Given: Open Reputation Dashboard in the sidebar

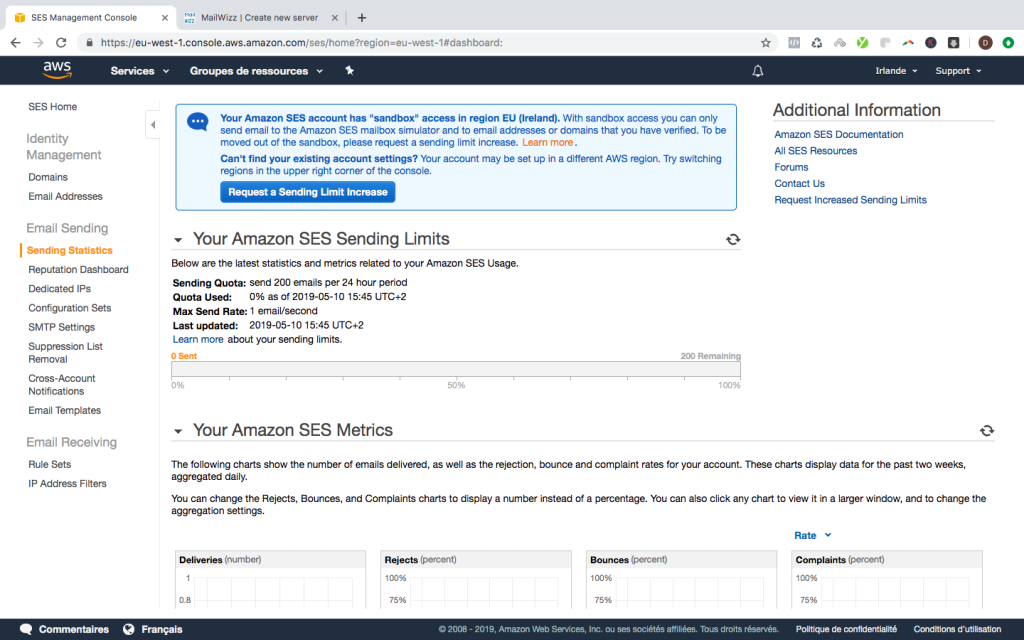Looking at the screenshot, I should (78, 270).
